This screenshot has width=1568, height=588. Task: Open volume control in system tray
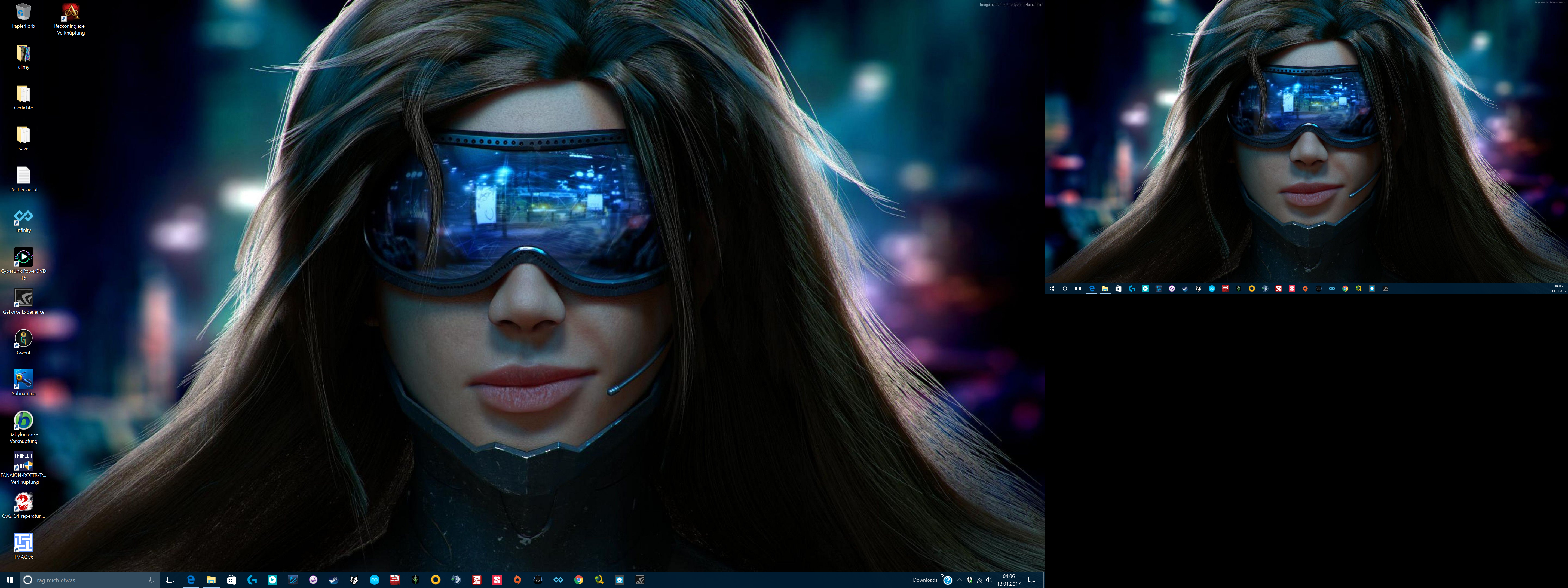[989, 580]
